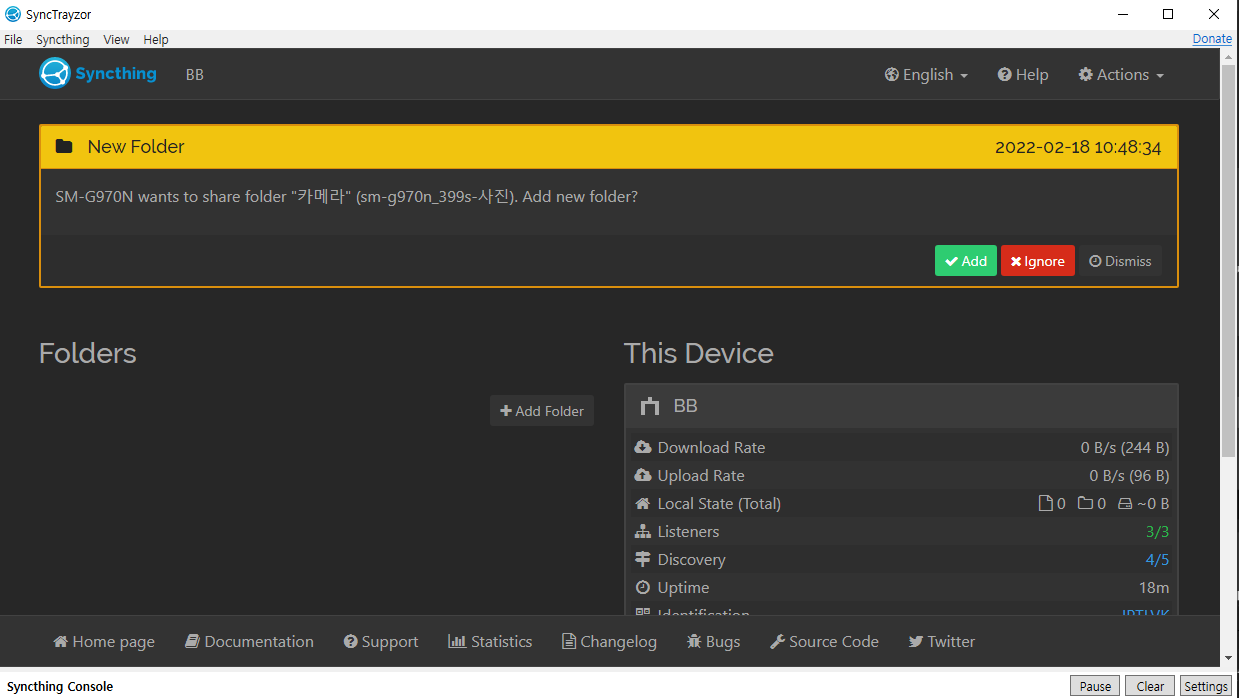
Task: Open the Syncthing menu
Action: pos(63,40)
